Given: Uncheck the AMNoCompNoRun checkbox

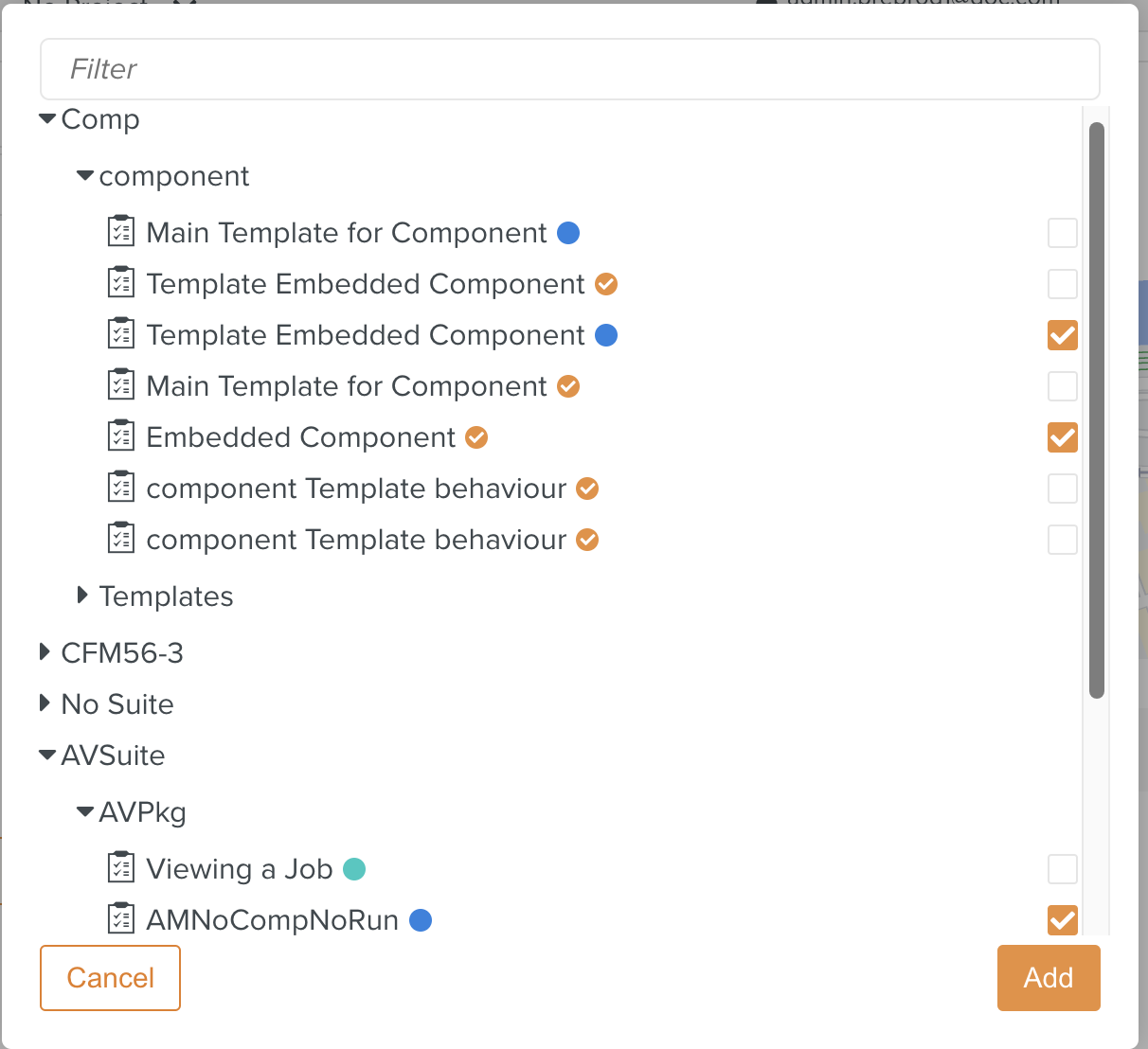Looking at the screenshot, I should tap(1063, 920).
